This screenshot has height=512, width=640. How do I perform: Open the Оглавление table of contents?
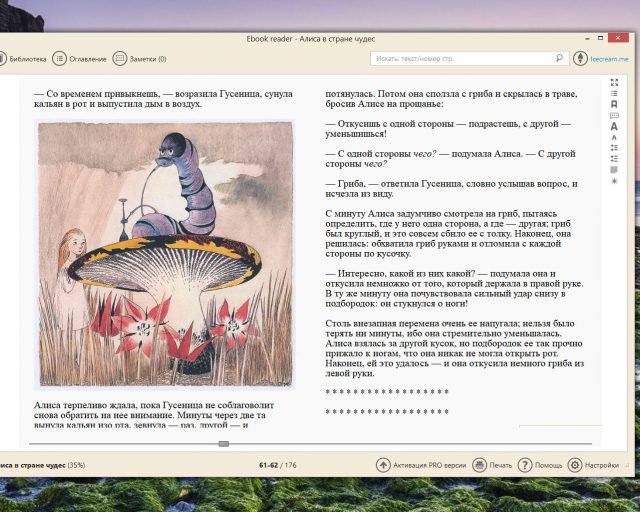click(80, 59)
